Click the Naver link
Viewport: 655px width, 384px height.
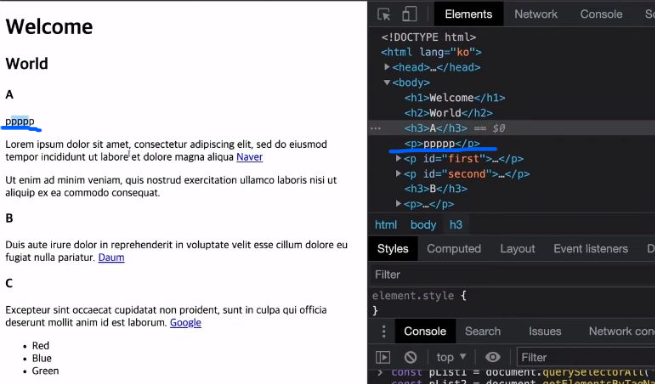[249, 157]
